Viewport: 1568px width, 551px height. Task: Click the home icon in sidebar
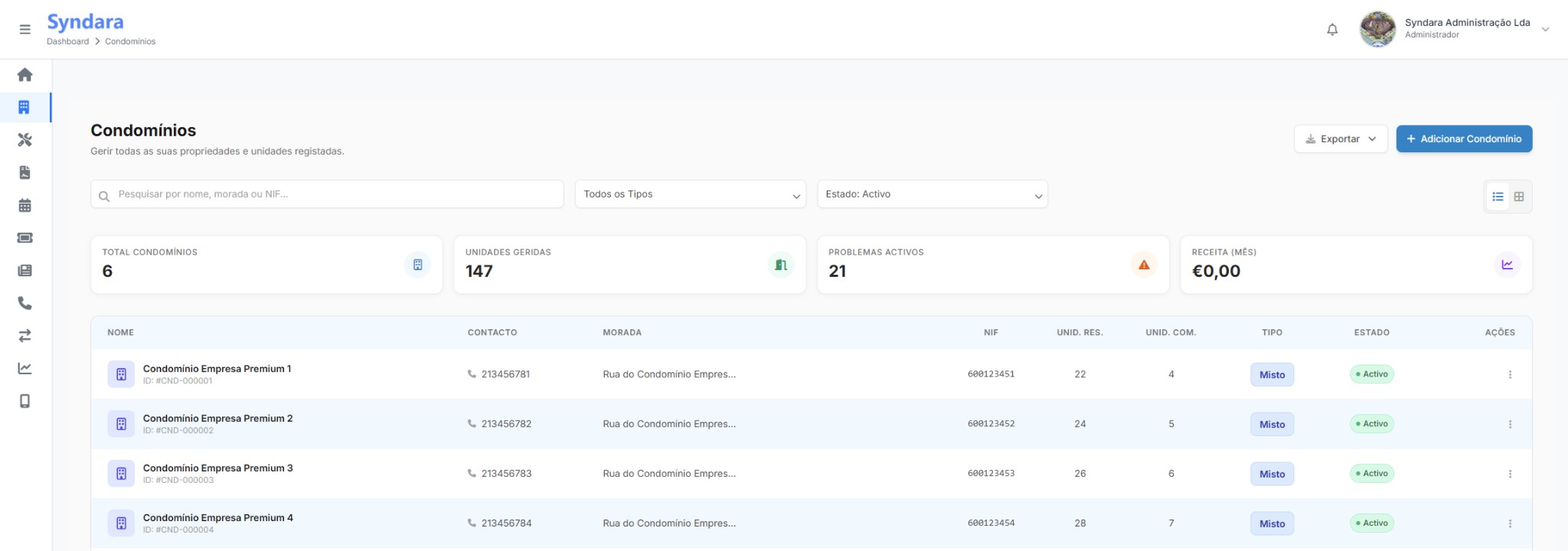(25, 75)
